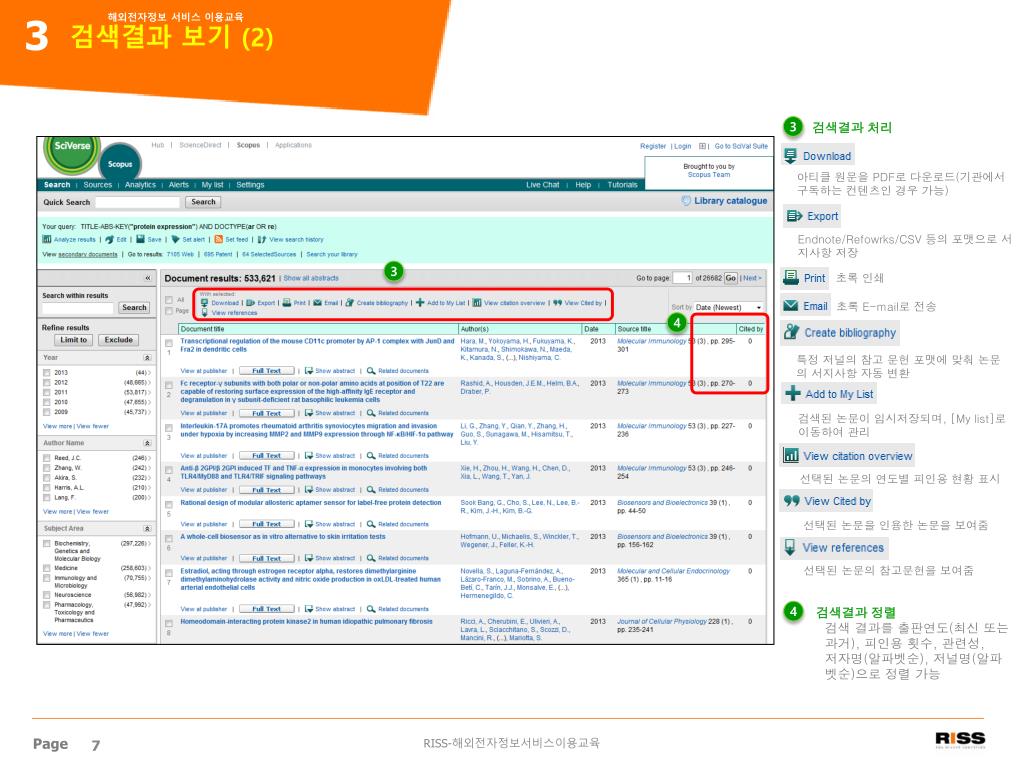Click Add to My List plus icon in toolbar
The height and width of the screenshot is (768, 1024).
coord(420,303)
